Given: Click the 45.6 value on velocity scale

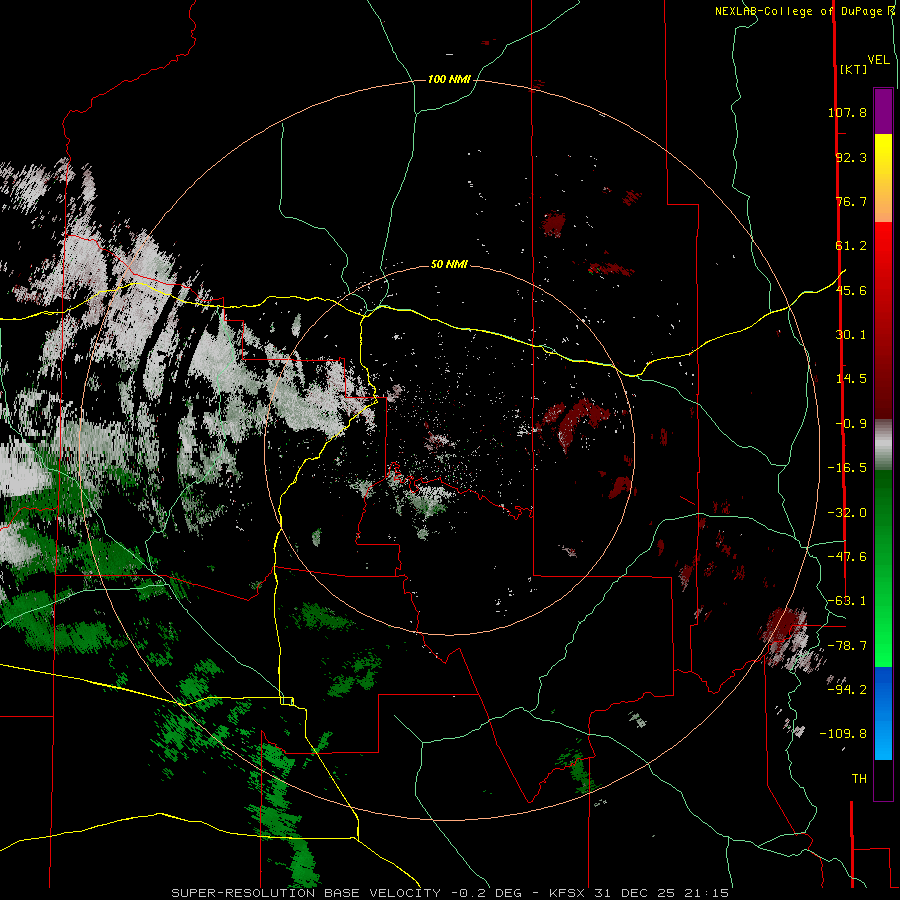Looking at the screenshot, I should [x=851, y=290].
